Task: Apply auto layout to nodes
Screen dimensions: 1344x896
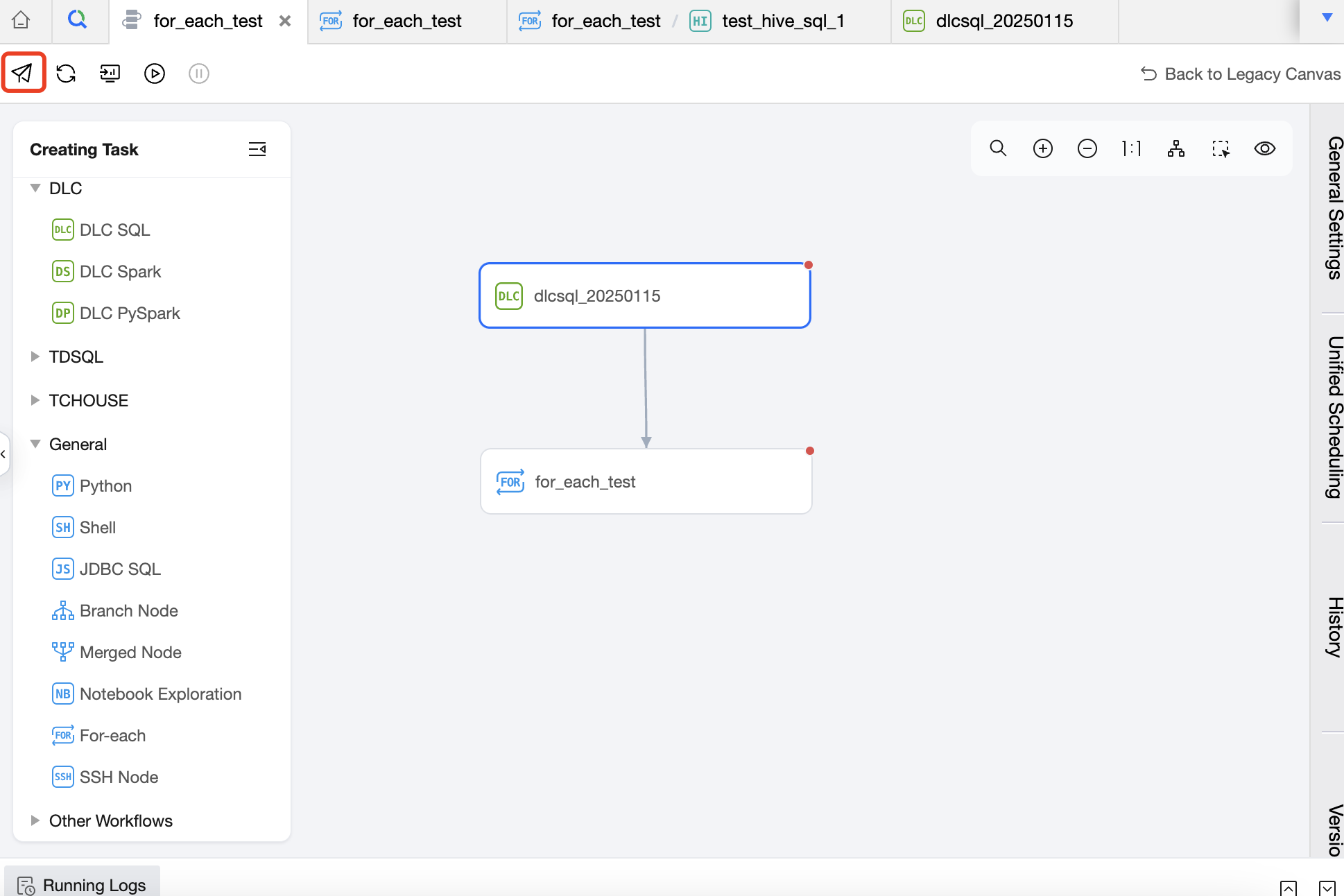Action: coord(1175,148)
